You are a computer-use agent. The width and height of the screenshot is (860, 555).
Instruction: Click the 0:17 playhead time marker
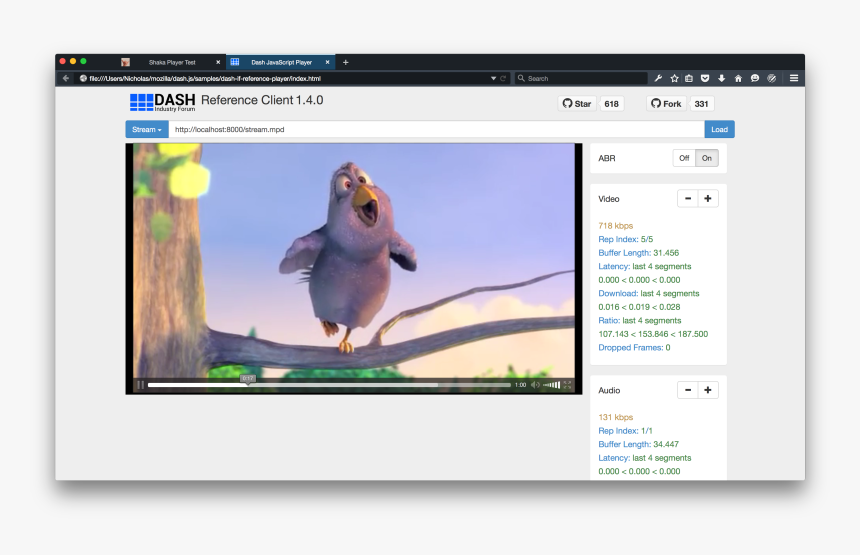pyautogui.click(x=247, y=378)
